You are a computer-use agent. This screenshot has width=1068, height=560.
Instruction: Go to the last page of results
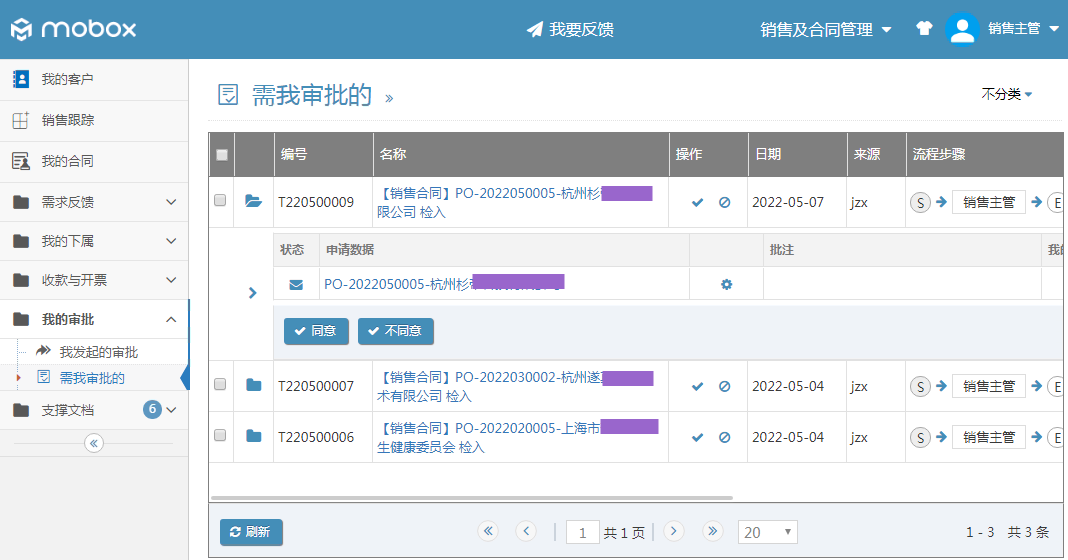(712, 531)
